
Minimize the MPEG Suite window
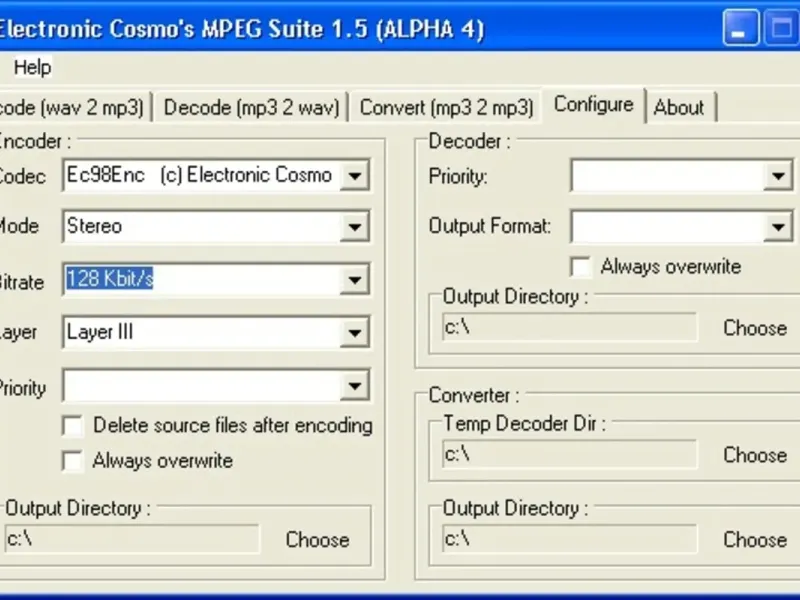coord(740,29)
